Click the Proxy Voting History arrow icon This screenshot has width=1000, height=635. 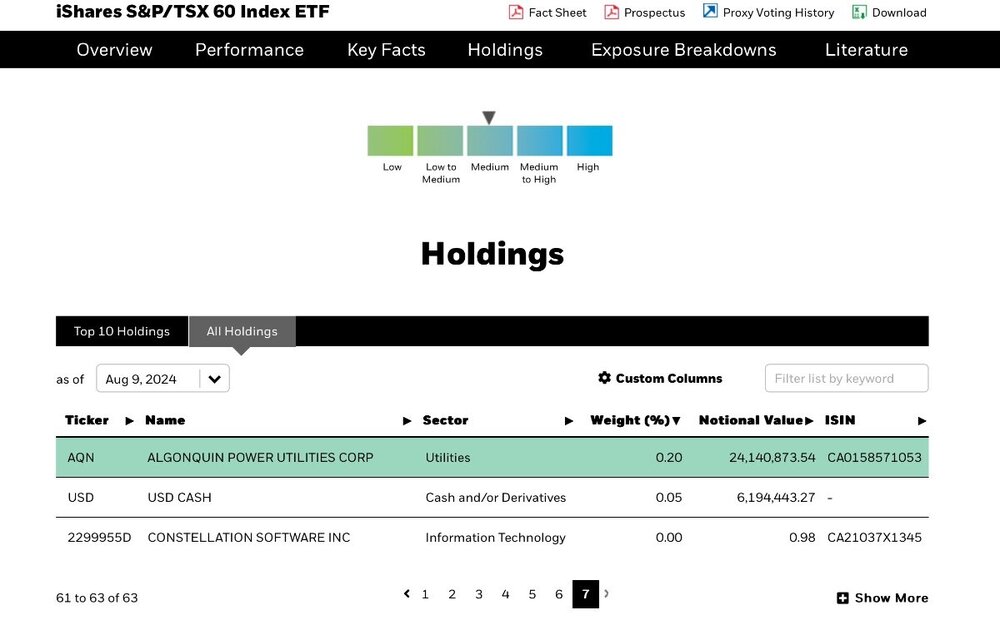pyautogui.click(x=710, y=11)
